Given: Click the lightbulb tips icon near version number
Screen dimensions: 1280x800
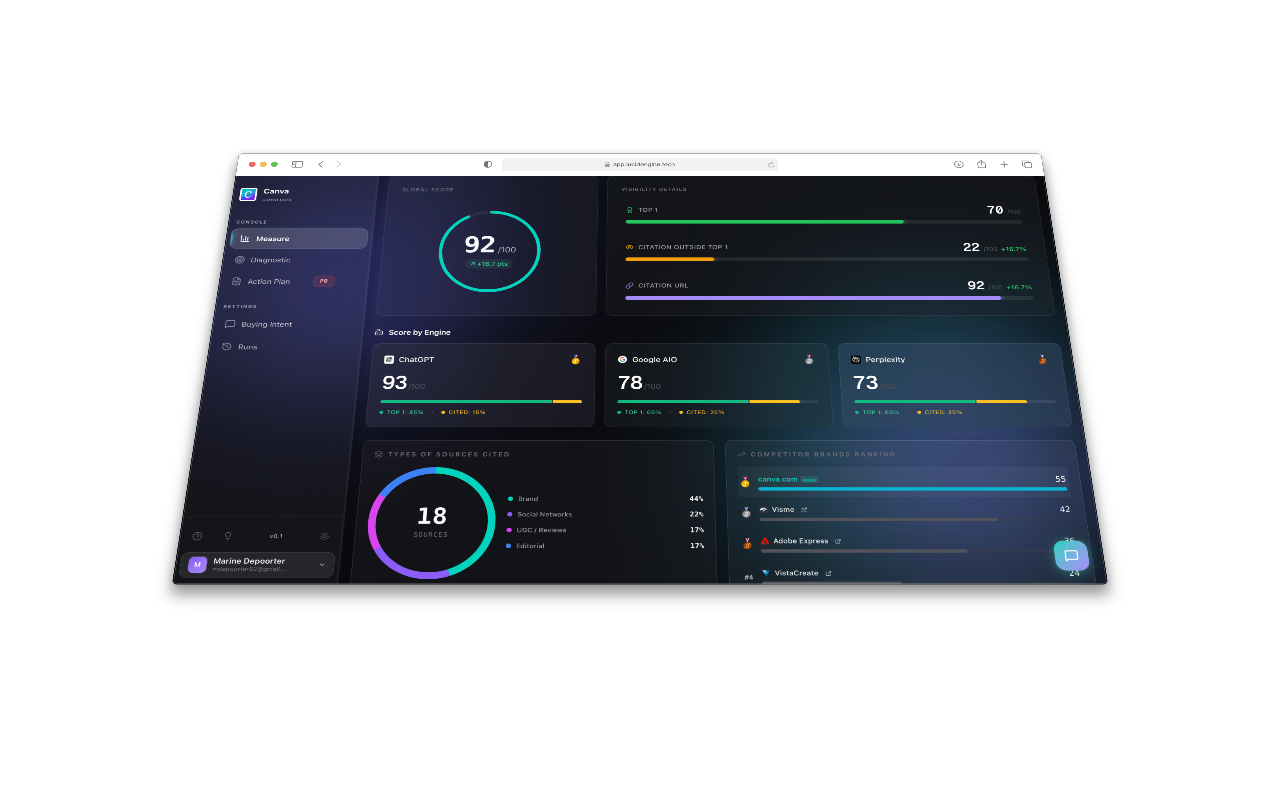Looking at the screenshot, I should 228,535.
